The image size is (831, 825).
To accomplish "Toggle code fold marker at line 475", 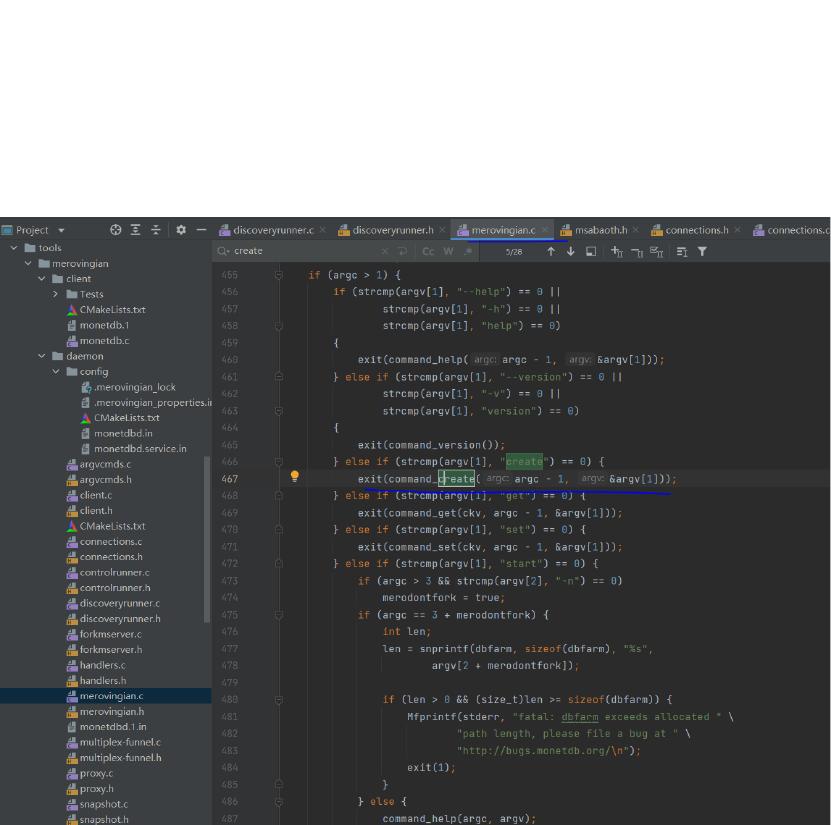I will (x=279, y=615).
